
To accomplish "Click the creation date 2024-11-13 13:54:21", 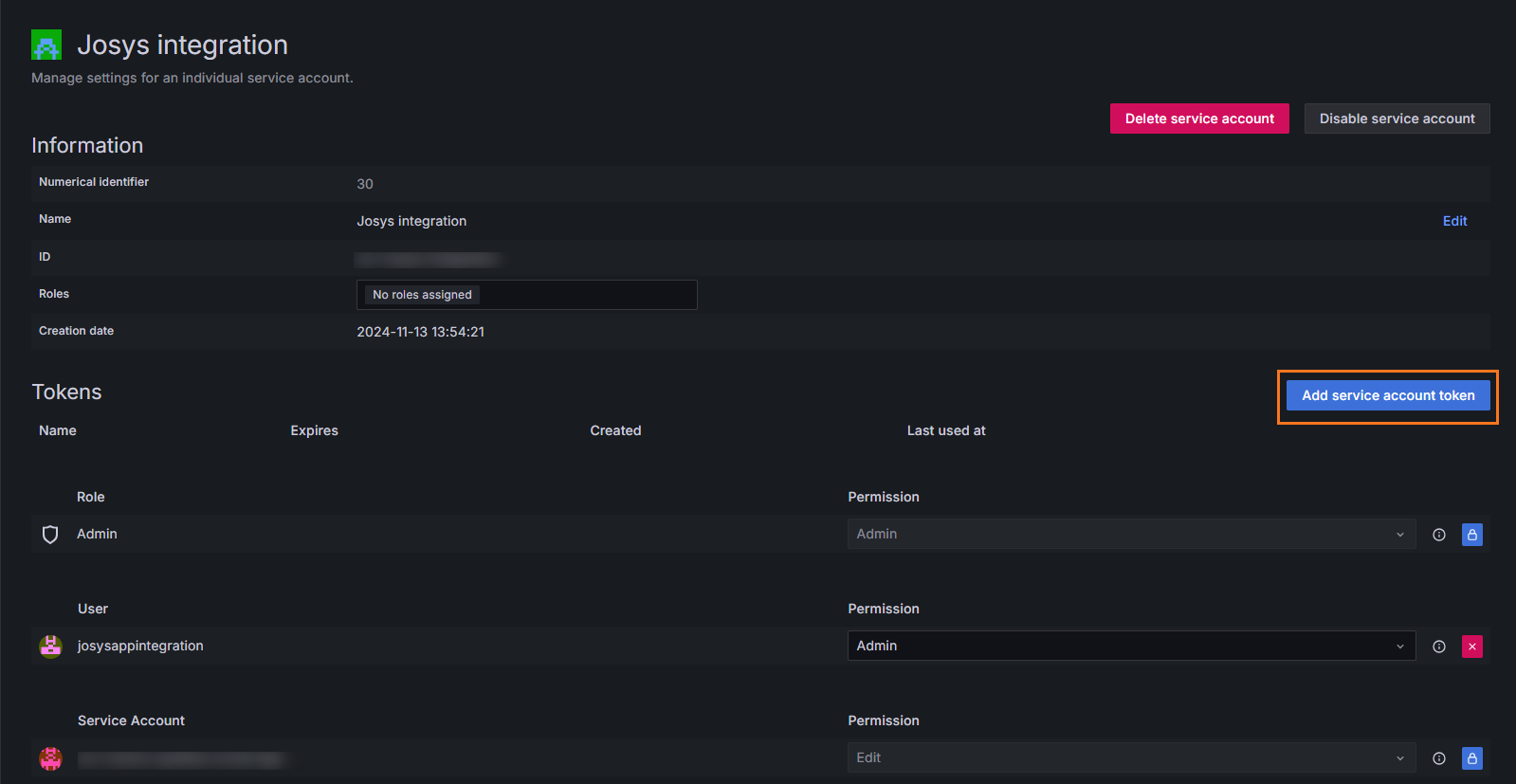I will point(420,332).
